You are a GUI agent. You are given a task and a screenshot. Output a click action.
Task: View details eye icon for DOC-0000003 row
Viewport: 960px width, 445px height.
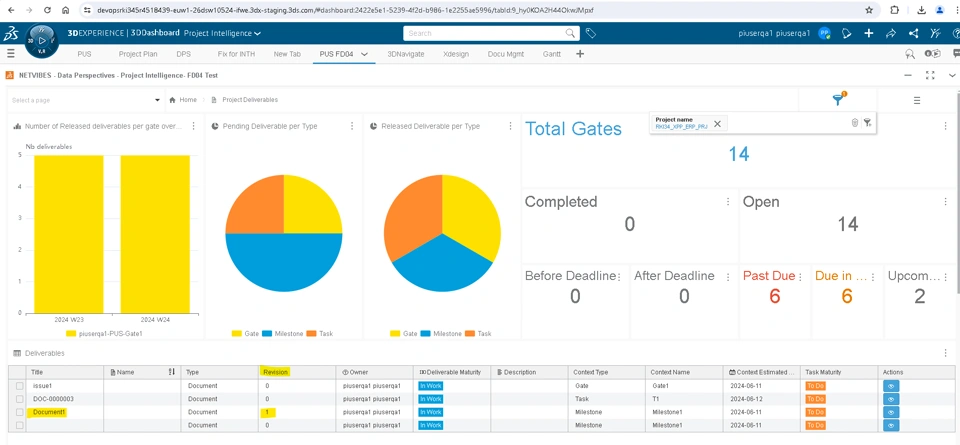[891, 399]
